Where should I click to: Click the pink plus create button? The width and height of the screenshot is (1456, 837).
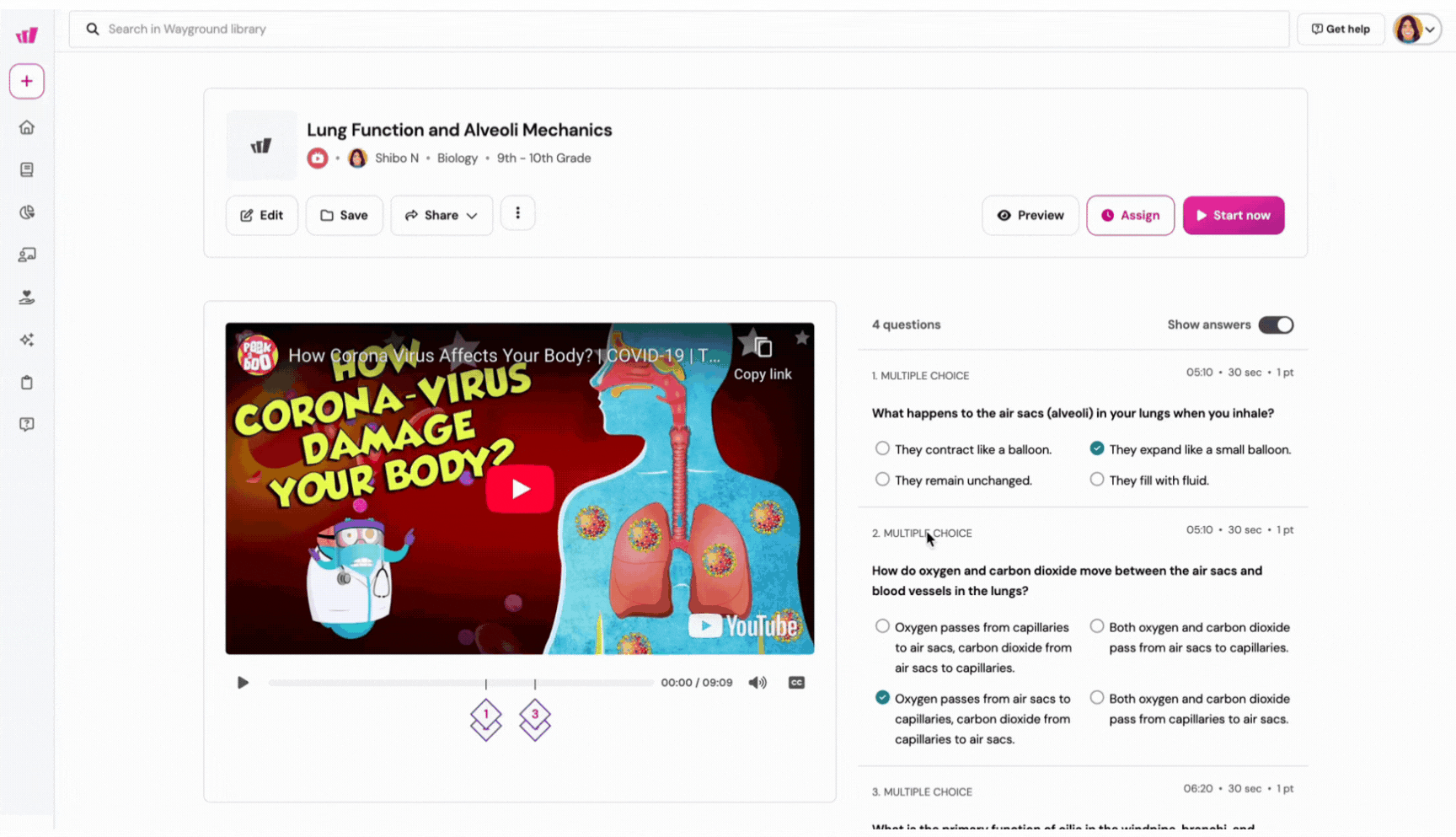tap(27, 82)
